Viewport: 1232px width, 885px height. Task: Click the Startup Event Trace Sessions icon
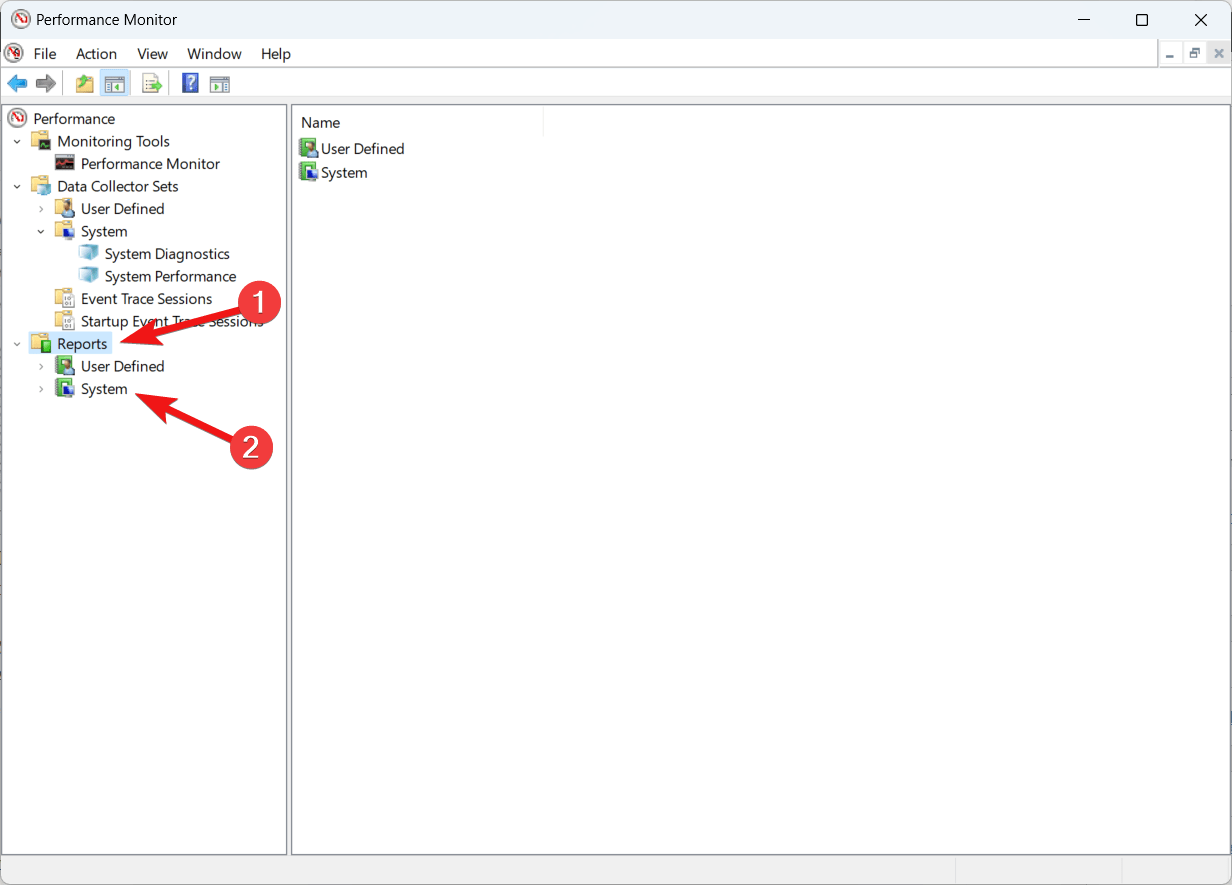click(65, 321)
